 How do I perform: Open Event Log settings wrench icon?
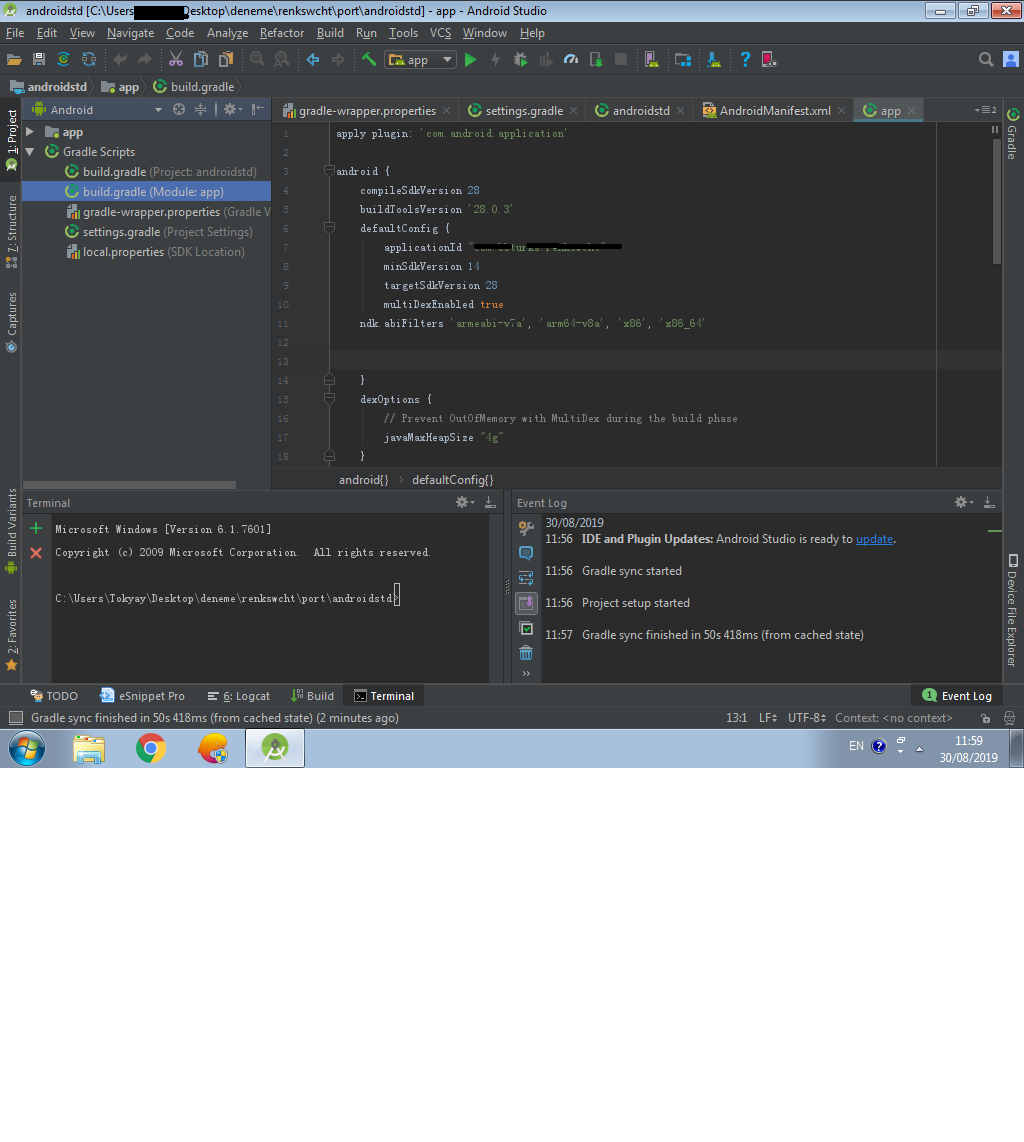pyautogui.click(x=526, y=528)
